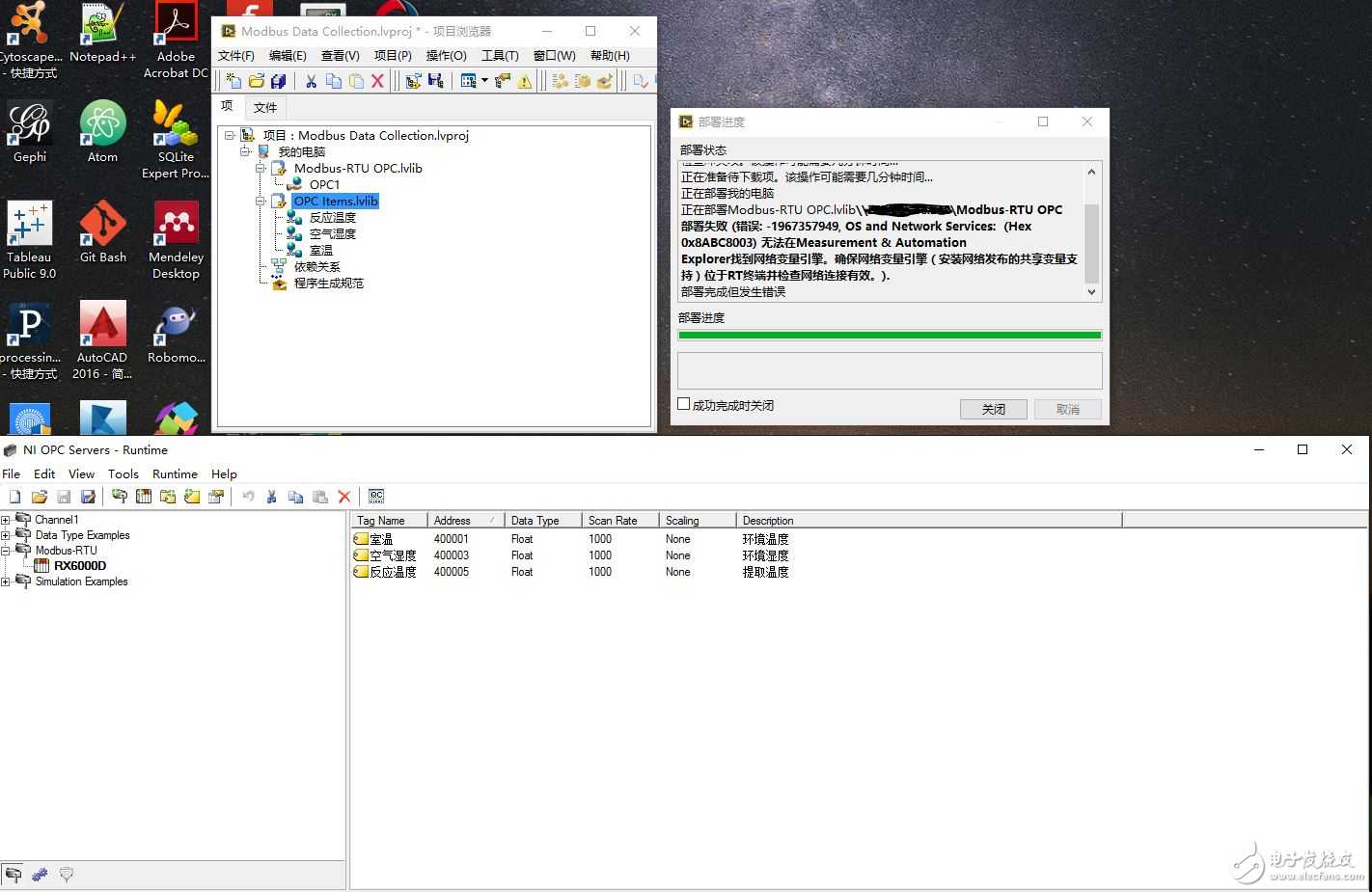Click the green 部署进度 progress bar
The height and width of the screenshot is (892, 1372).
(x=890, y=336)
